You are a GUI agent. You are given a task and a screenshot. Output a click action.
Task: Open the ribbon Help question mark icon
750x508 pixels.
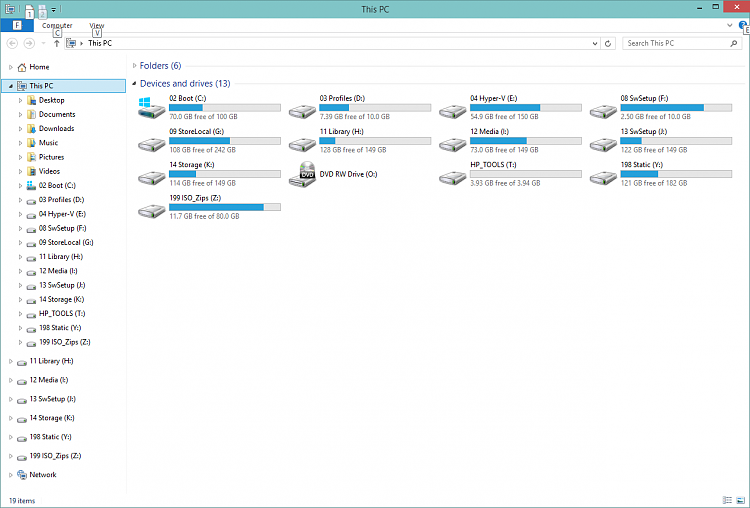pos(743,25)
